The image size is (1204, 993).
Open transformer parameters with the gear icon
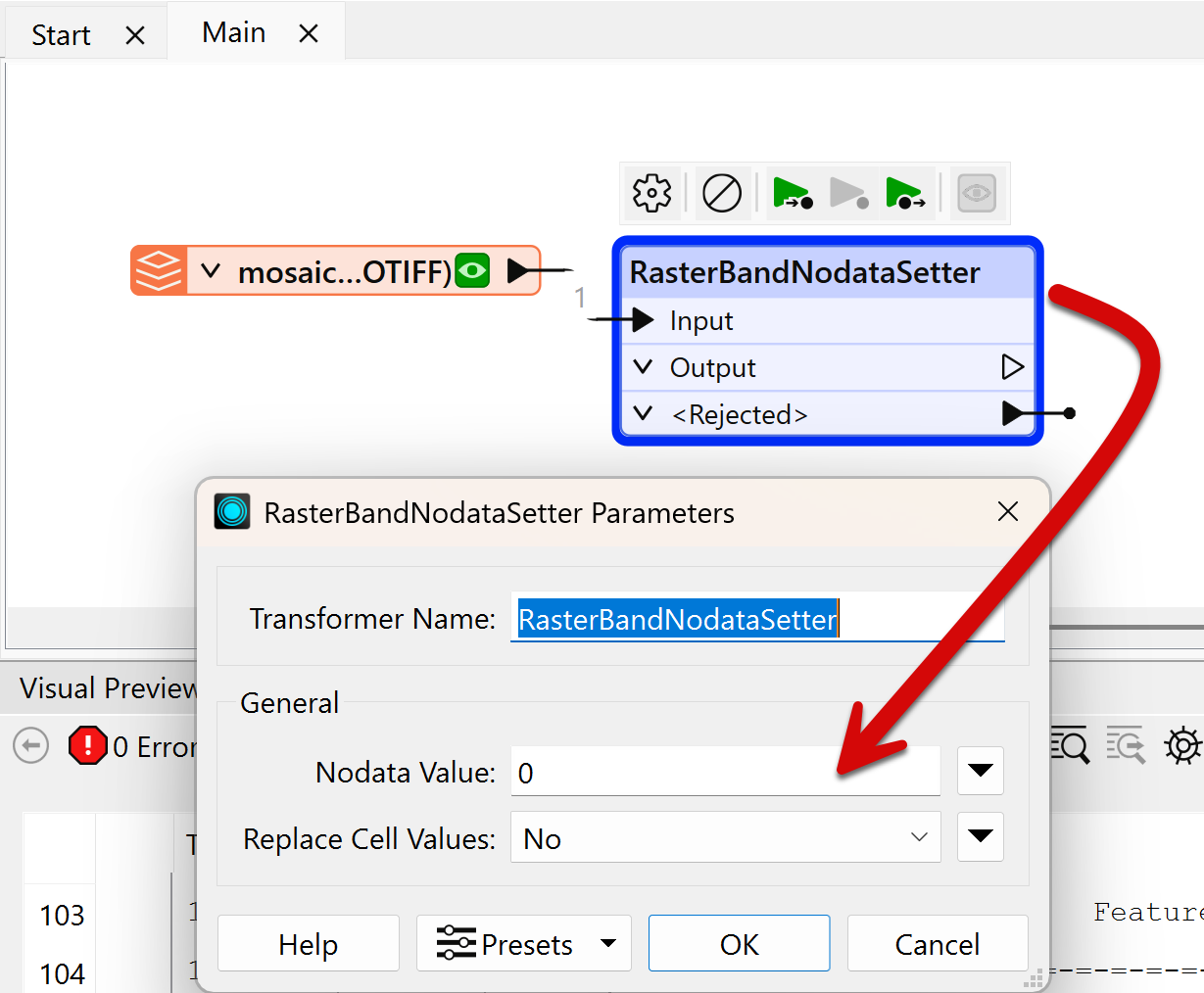click(651, 193)
